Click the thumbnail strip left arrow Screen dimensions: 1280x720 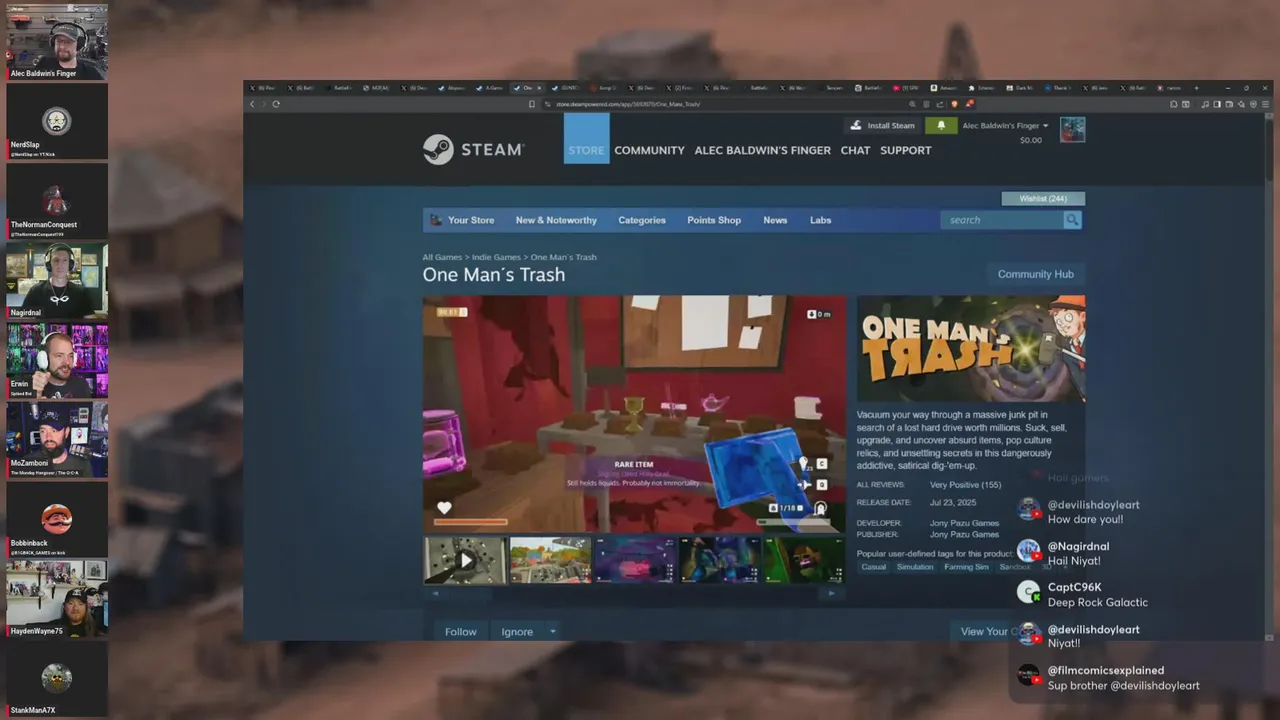435,593
